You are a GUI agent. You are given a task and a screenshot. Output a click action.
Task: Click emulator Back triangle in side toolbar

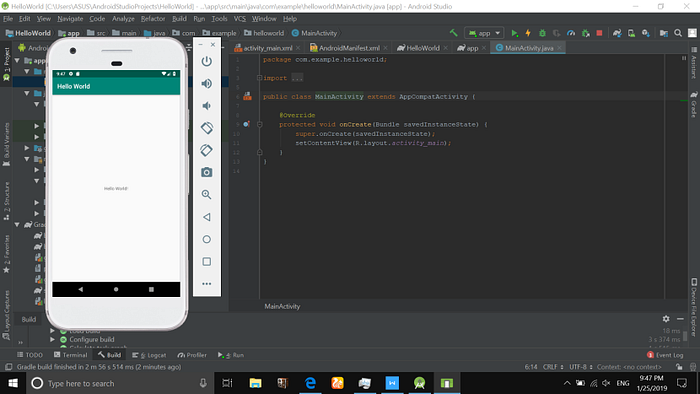point(206,217)
